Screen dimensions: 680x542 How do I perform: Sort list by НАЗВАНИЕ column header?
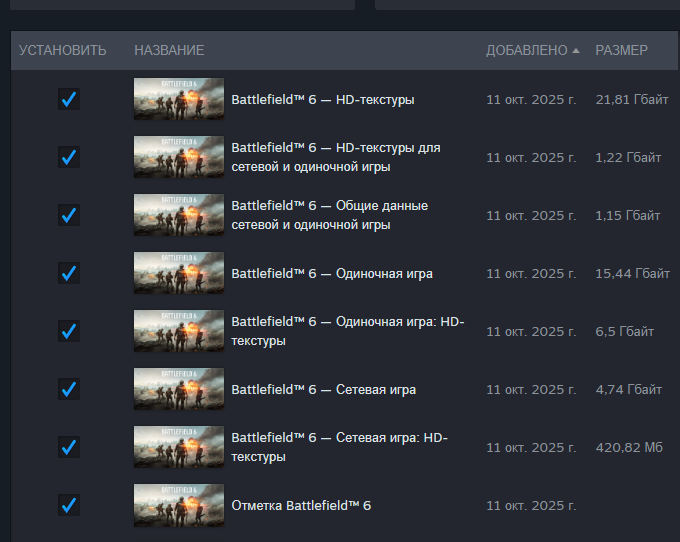169,50
